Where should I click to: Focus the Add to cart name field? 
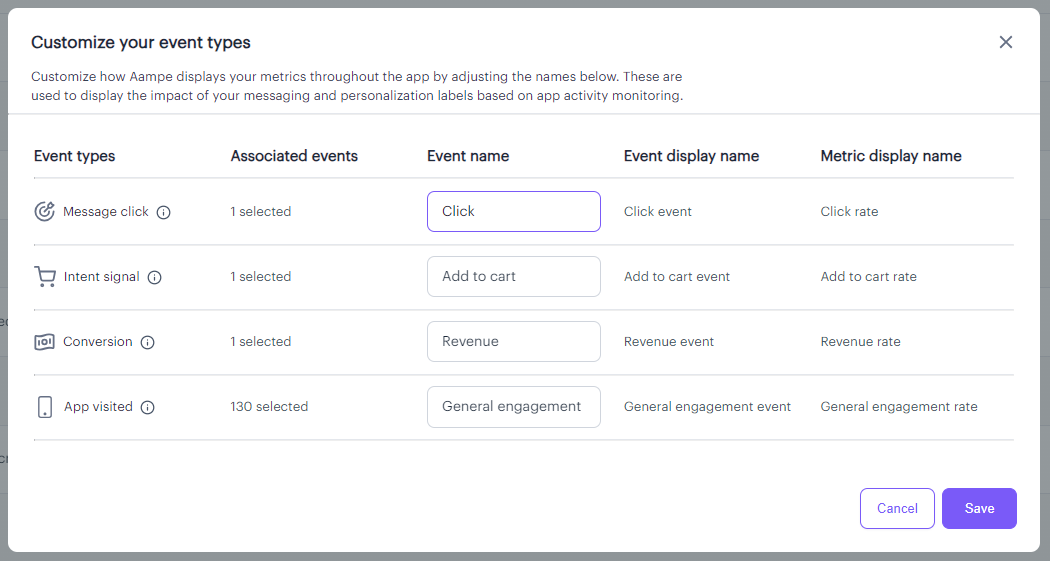click(513, 276)
